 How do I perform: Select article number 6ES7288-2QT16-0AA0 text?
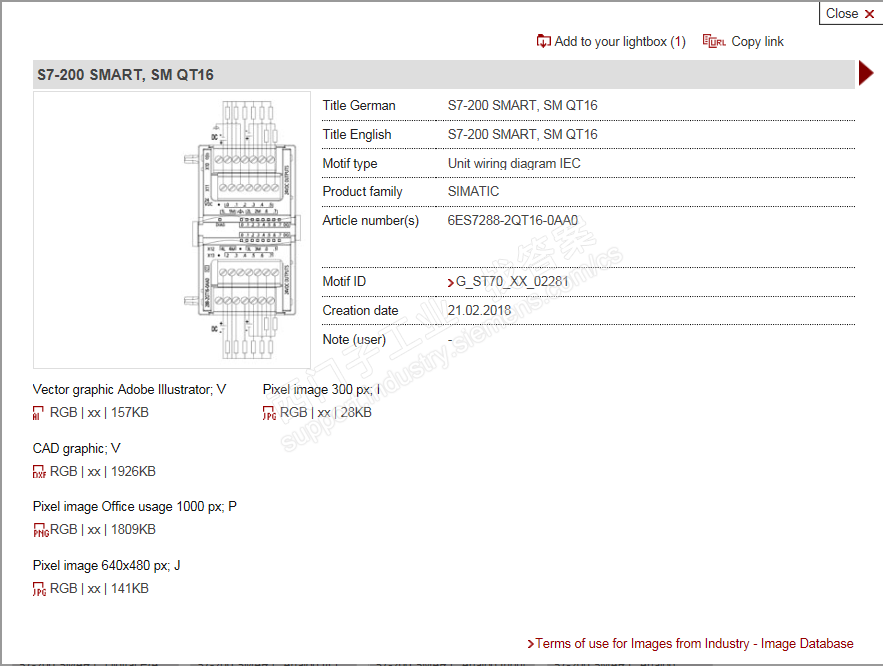click(x=512, y=221)
